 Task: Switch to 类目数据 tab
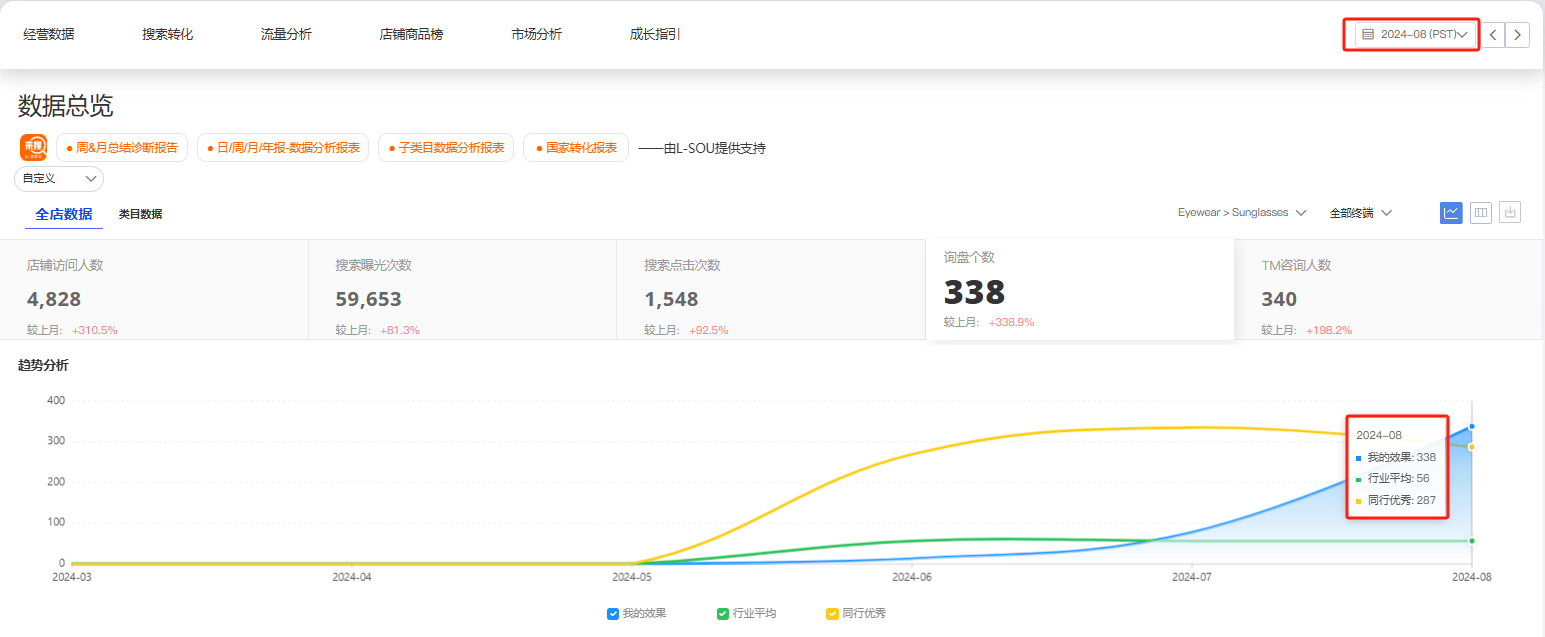tap(140, 214)
